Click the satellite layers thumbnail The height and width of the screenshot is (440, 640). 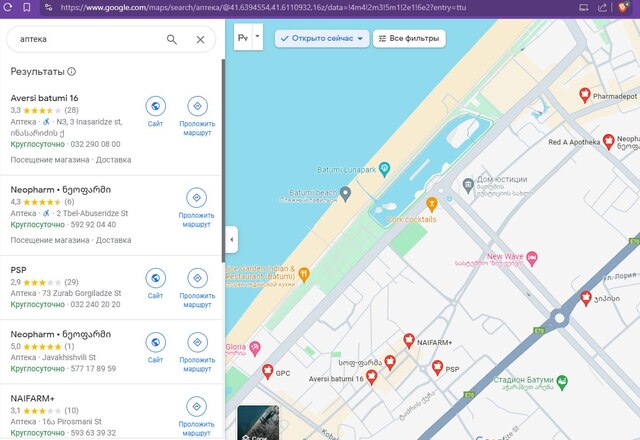(x=258, y=423)
